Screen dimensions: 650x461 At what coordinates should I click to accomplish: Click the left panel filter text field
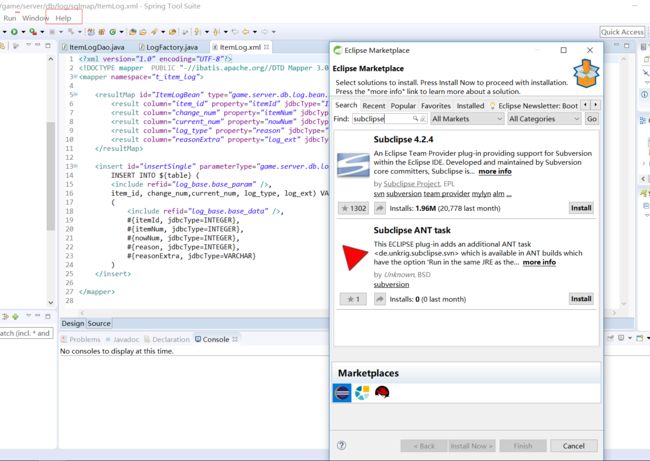tap(26, 333)
